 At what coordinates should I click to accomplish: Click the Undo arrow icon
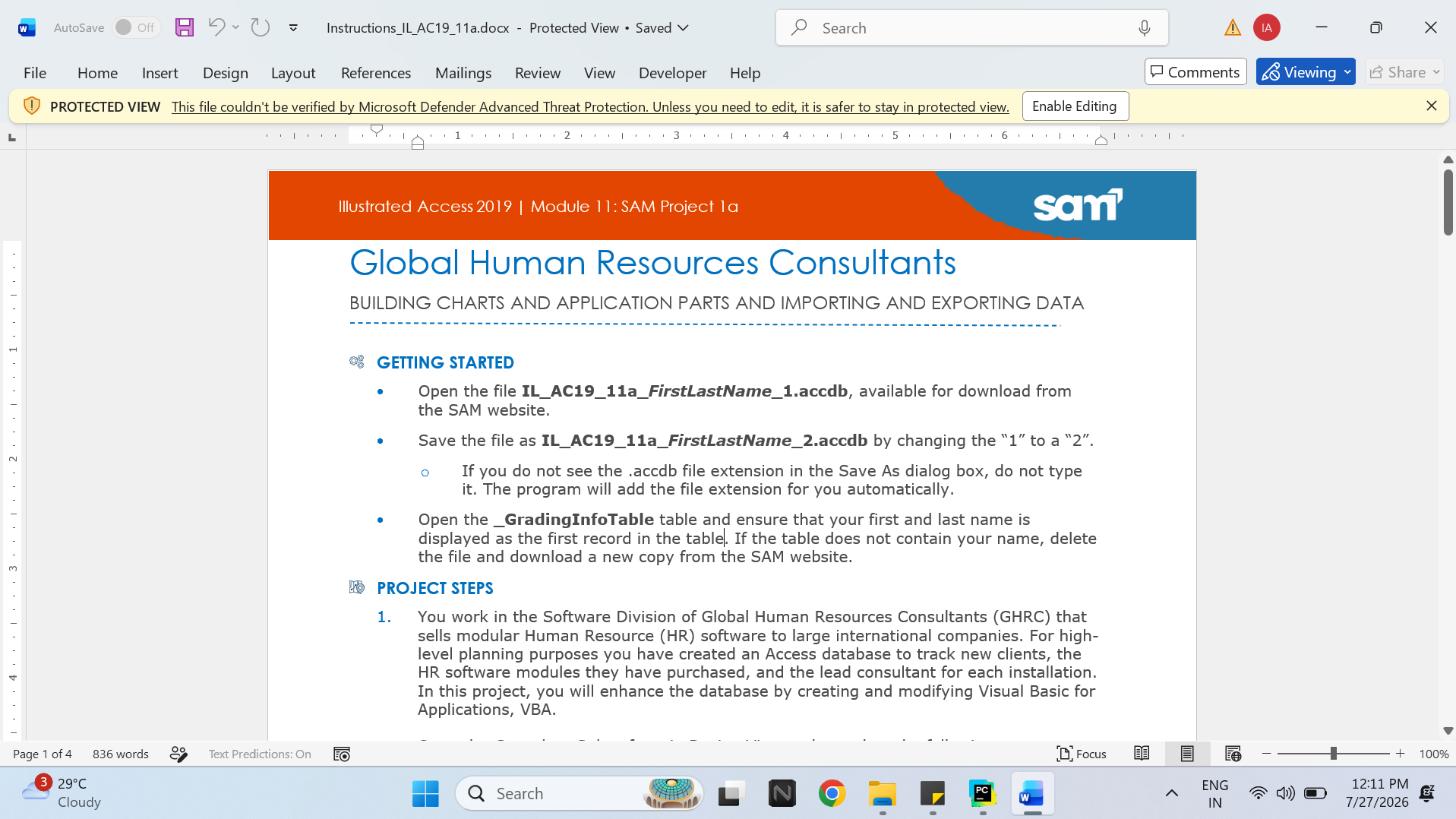click(x=216, y=28)
